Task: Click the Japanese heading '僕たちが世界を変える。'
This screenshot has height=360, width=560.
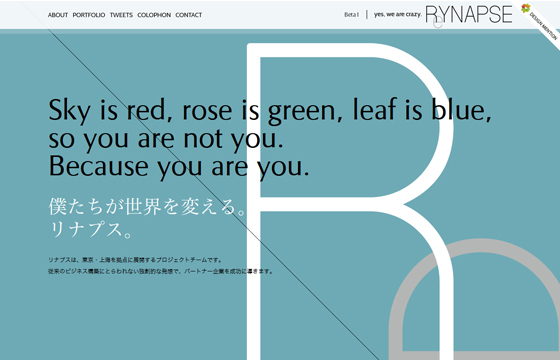Action: (147, 207)
